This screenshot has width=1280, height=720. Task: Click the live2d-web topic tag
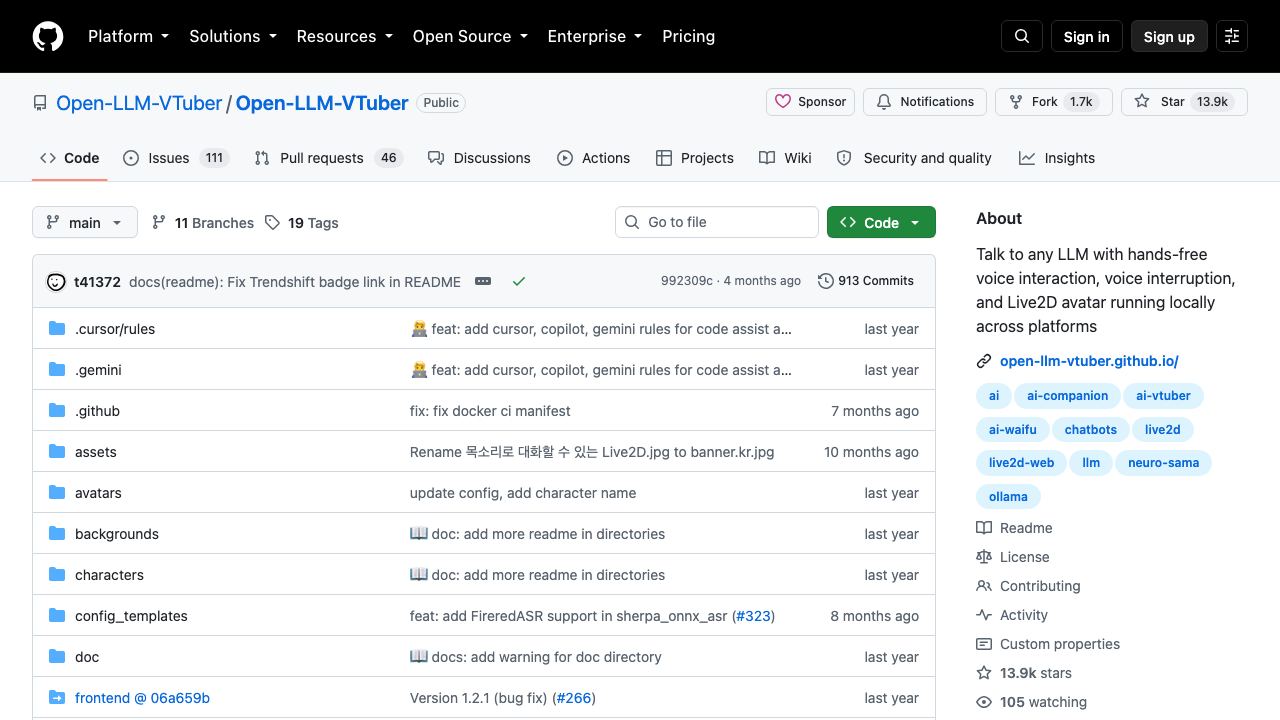(x=1021, y=463)
